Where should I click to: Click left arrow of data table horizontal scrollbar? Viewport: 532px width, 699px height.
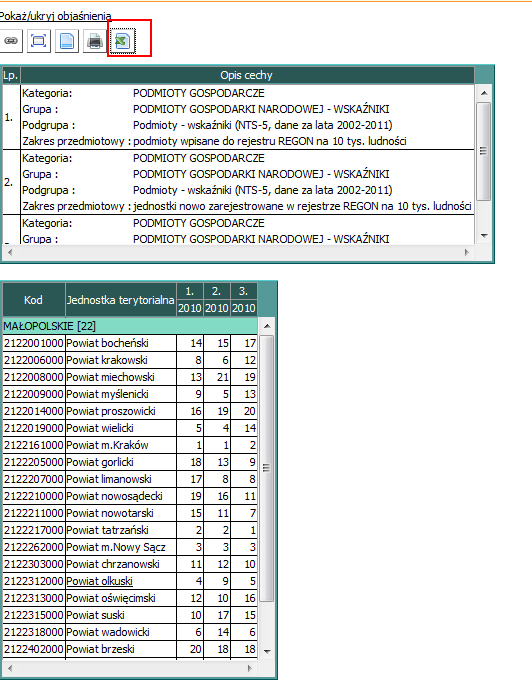[x=10, y=668]
